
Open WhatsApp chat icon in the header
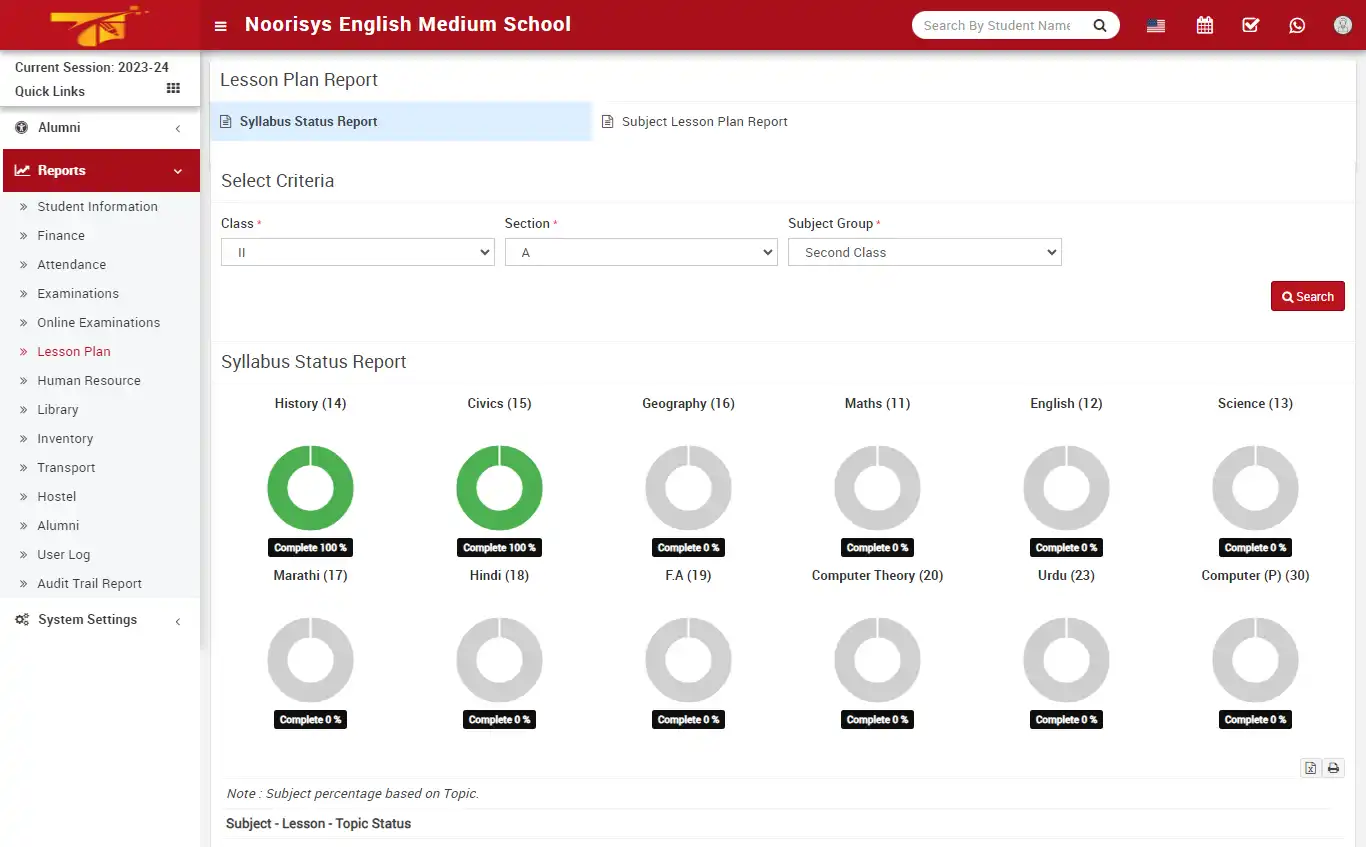1297,24
